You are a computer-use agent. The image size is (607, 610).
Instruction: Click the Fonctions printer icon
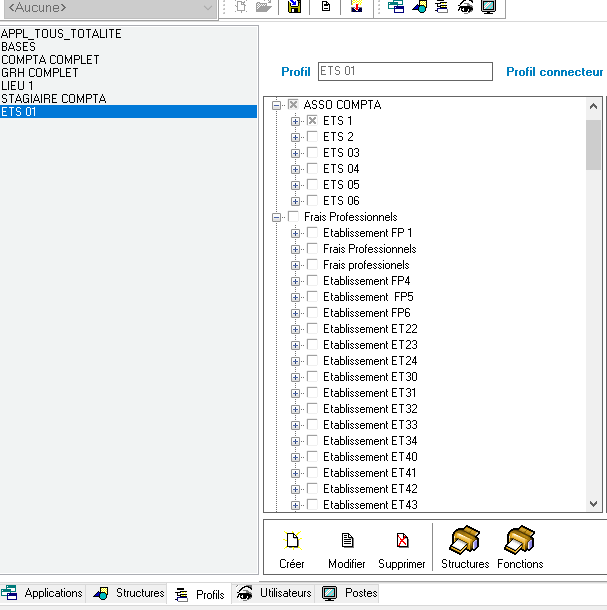point(520,547)
